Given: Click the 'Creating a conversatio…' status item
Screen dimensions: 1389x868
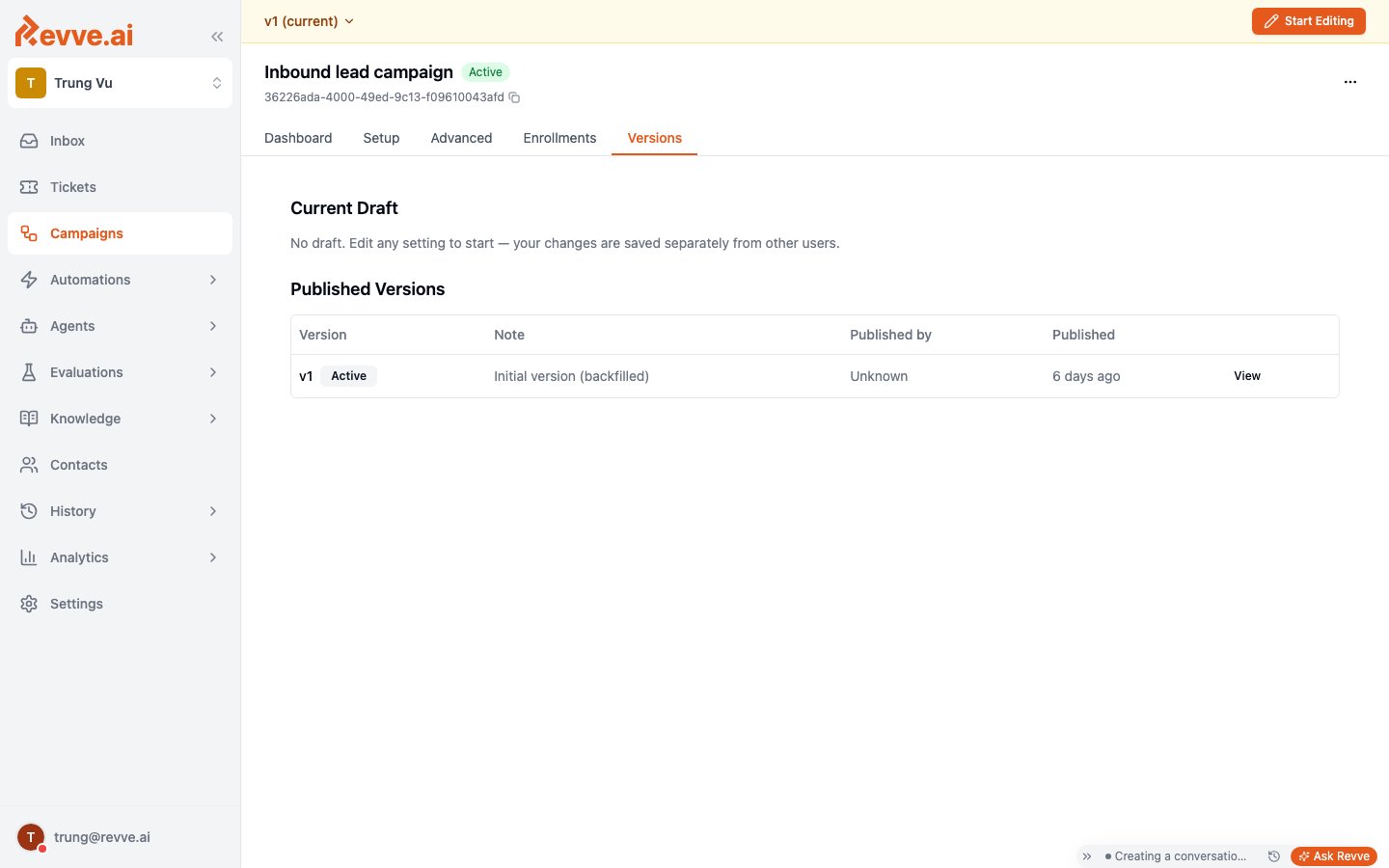Looking at the screenshot, I should click(1176, 856).
